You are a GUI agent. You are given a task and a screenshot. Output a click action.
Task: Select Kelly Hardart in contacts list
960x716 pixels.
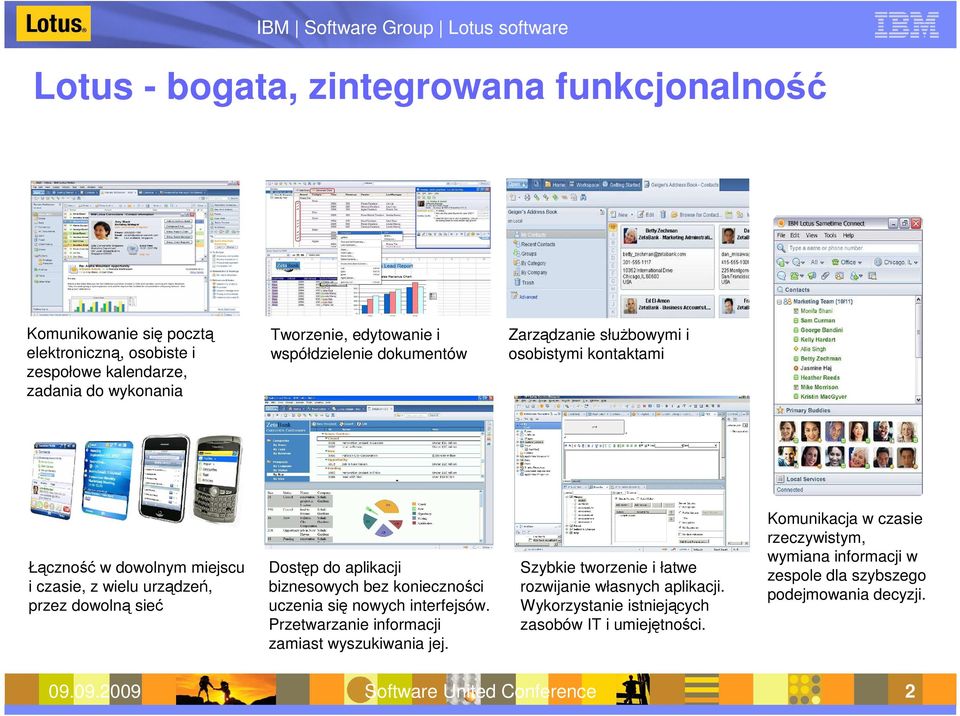pos(818,339)
